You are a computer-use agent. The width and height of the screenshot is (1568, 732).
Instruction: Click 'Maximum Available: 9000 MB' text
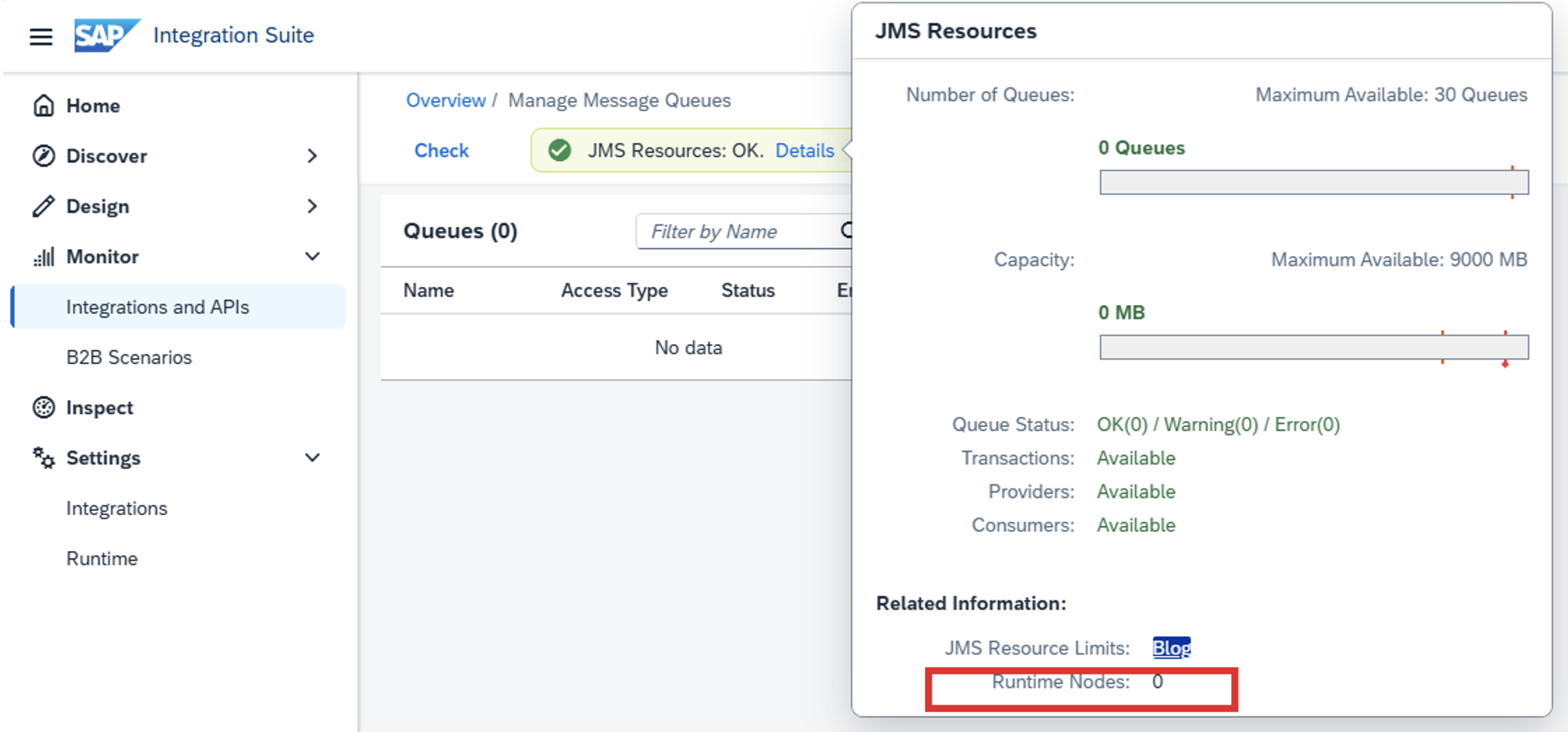(1399, 259)
